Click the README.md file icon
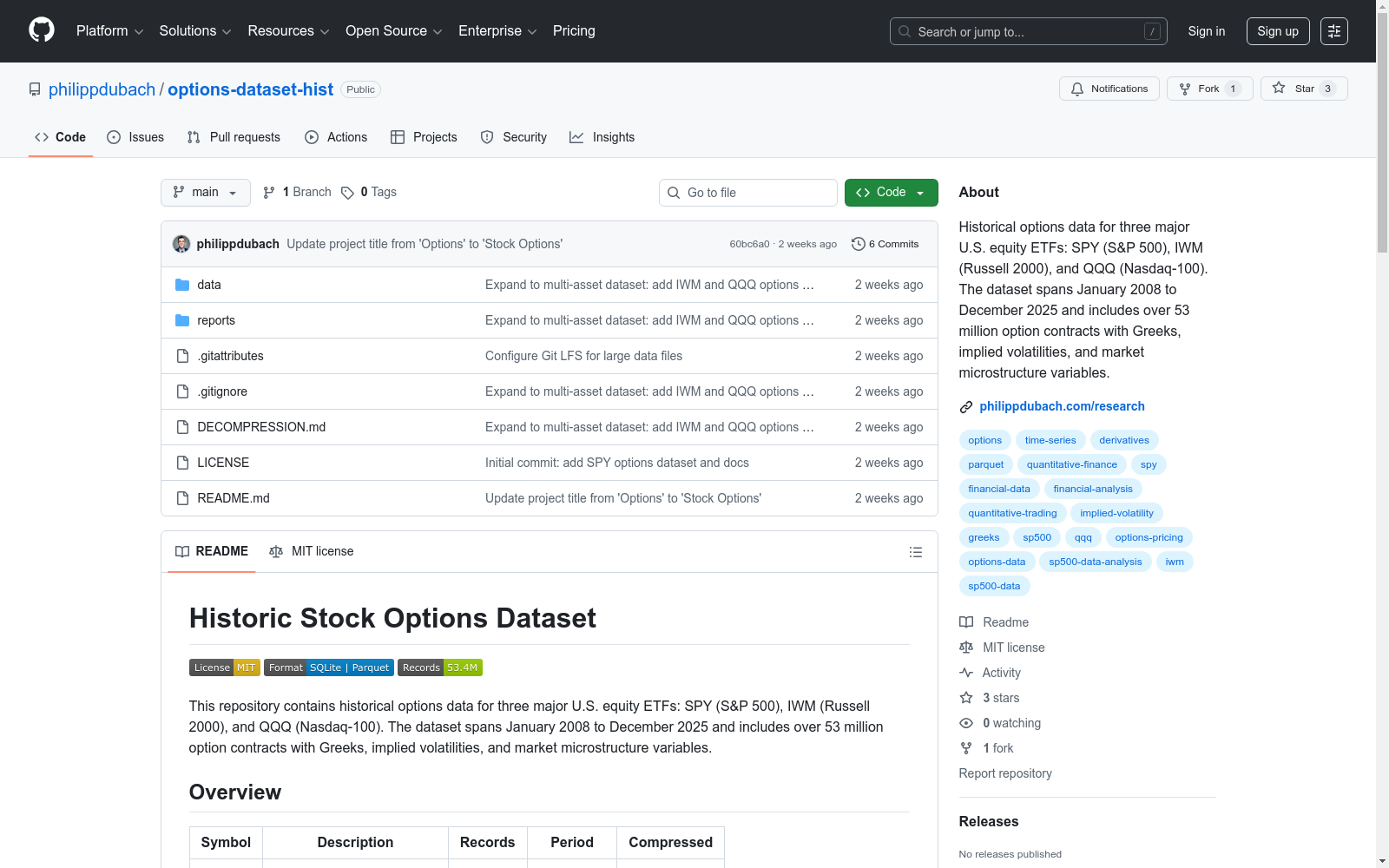The width and height of the screenshot is (1389, 868). tap(182, 498)
